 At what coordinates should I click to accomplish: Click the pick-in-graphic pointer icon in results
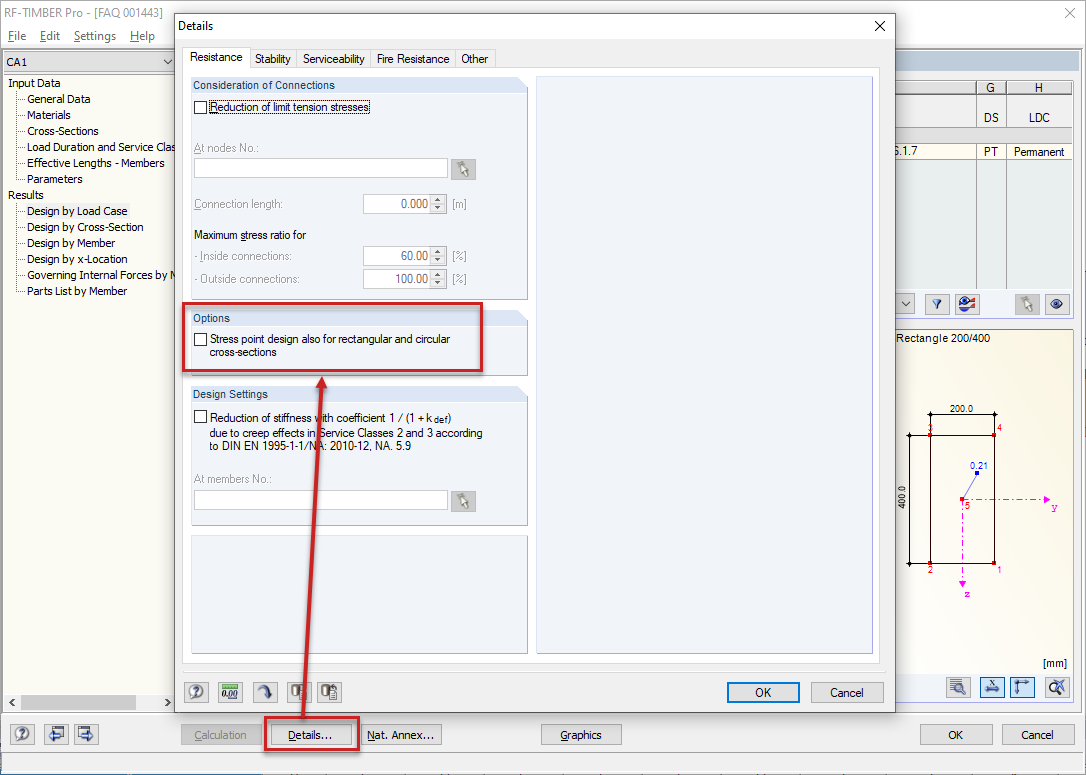1027,304
